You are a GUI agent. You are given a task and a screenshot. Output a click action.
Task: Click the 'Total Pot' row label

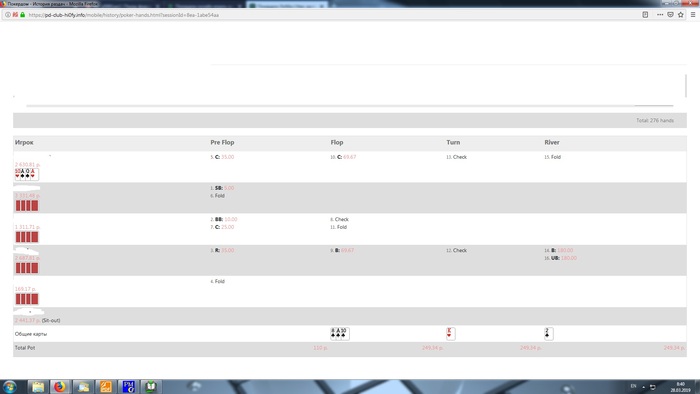click(25, 348)
